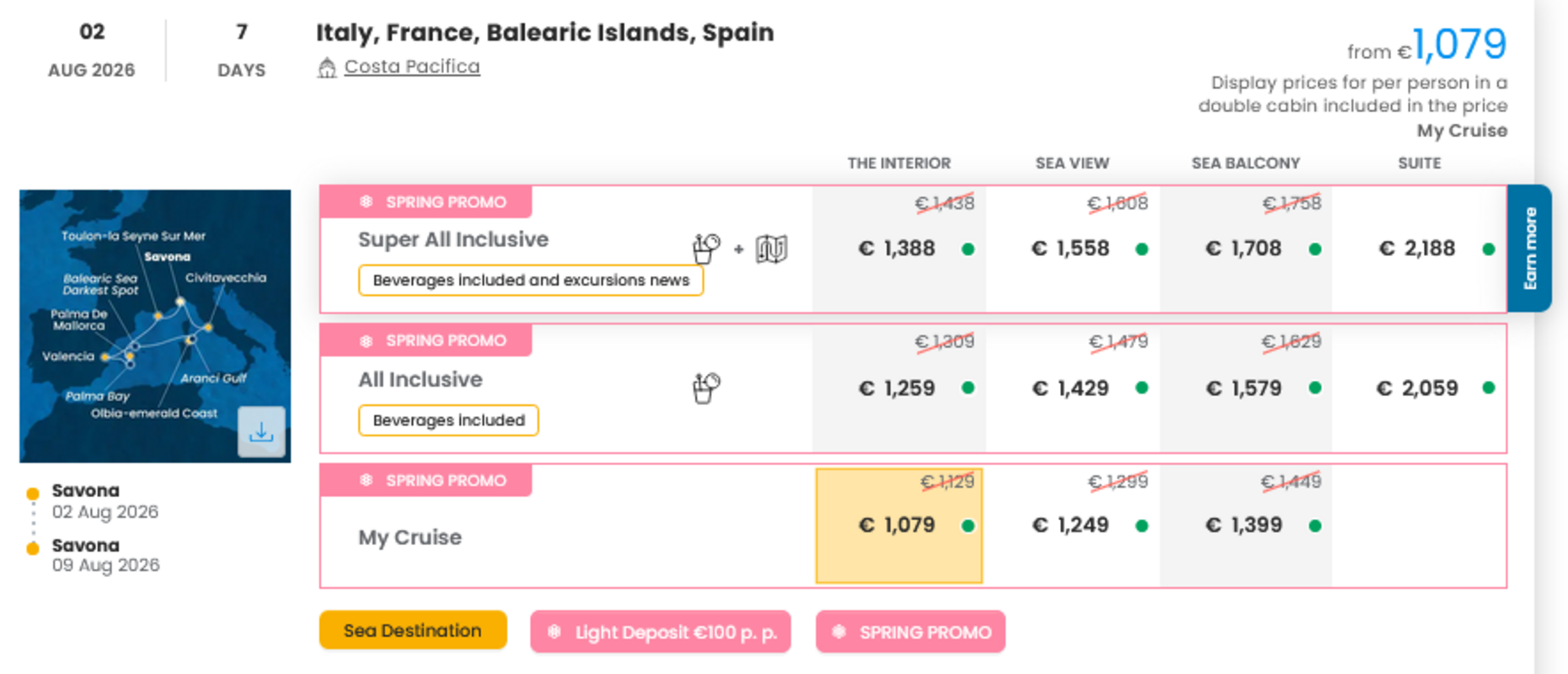This screenshot has height=674, width=1568.
Task: Click the excursions map icon in Super All Inclusive
Action: pos(771,249)
